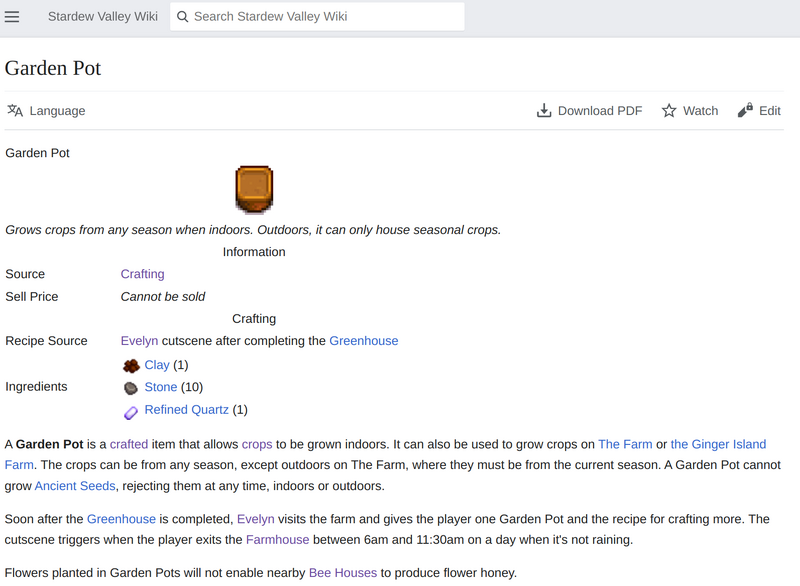Open Greenhouse link in second paragraph
Screen dimensions: 800x586
pos(121,519)
